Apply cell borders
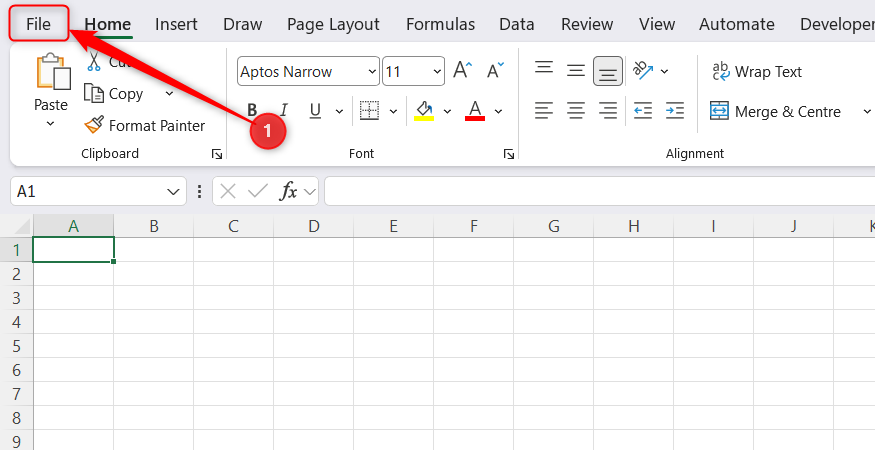The height and width of the screenshot is (450, 875). (369, 111)
